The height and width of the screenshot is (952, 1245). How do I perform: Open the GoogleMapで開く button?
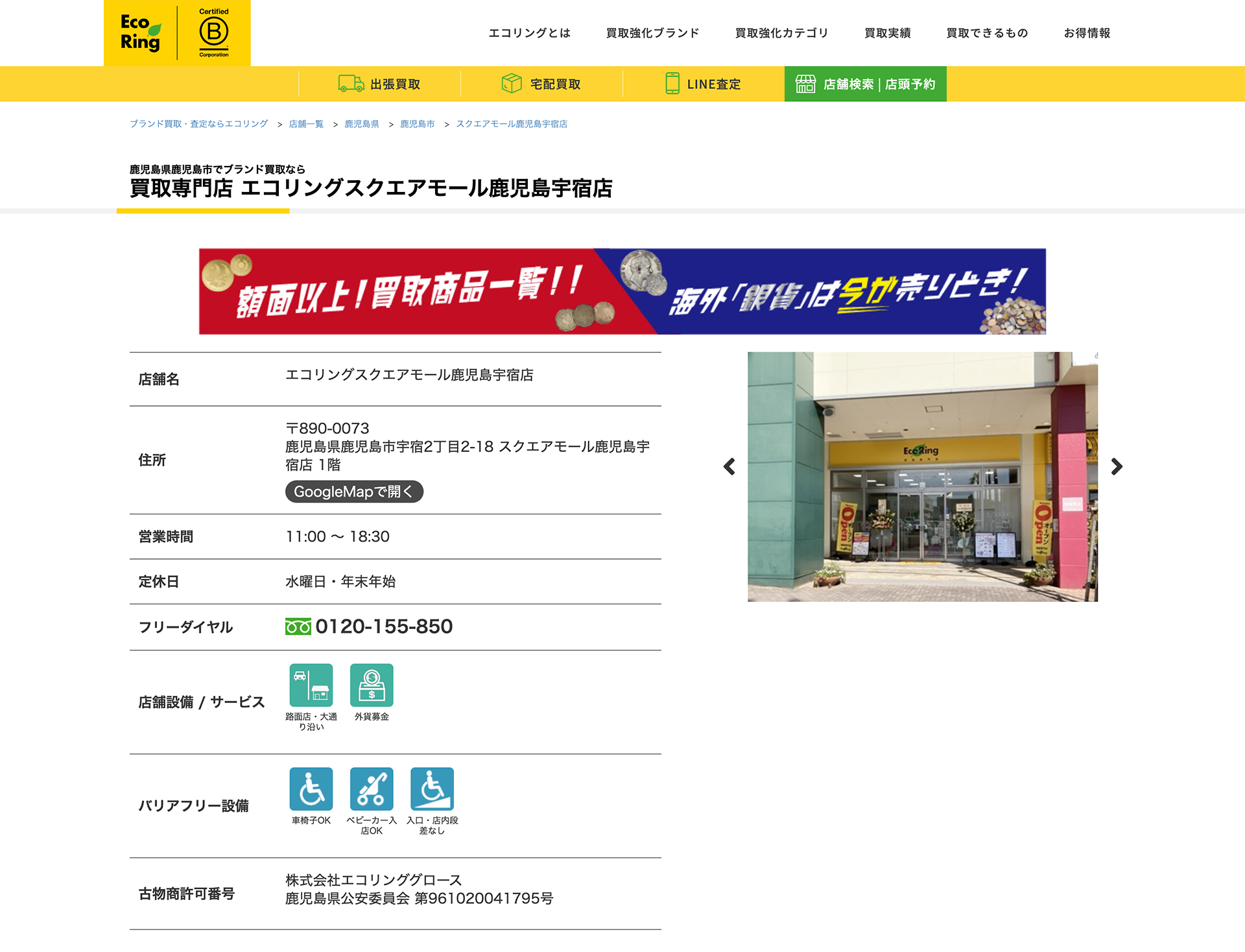(354, 492)
